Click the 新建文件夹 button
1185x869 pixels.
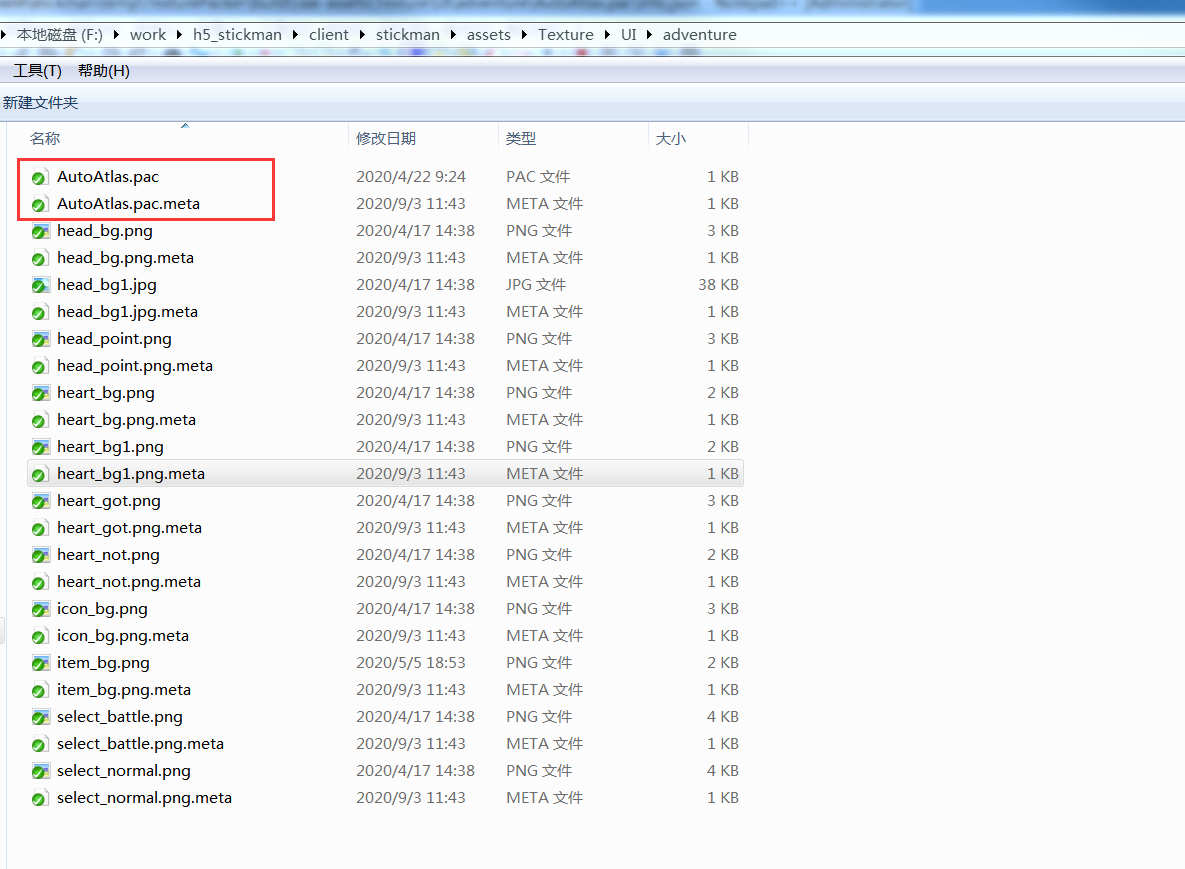tap(41, 103)
